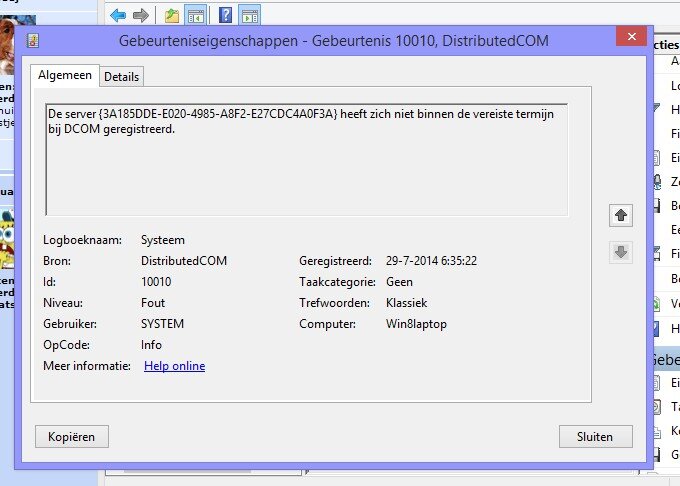Click inside the event description text box
This screenshot has width=680, height=486.
click(306, 160)
